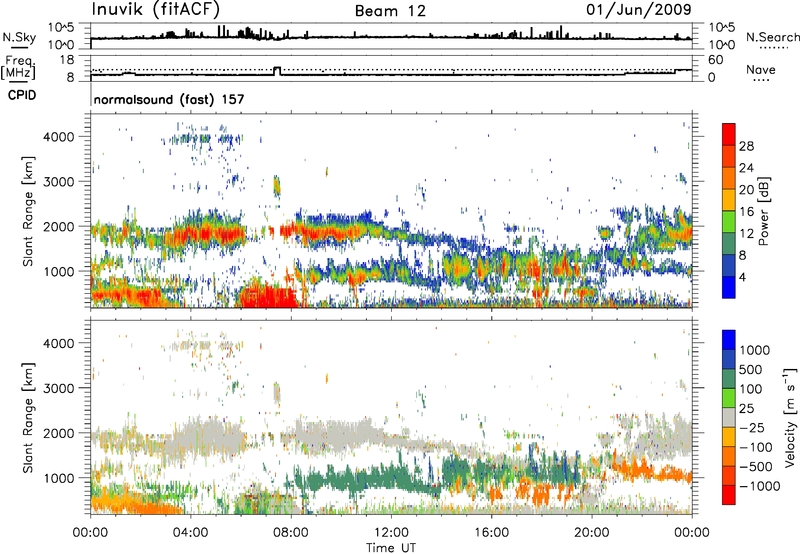This screenshot has width=800, height=554.
Task: Select the '-25' label on Velocity color bar
Action: pyautogui.click(x=751, y=428)
